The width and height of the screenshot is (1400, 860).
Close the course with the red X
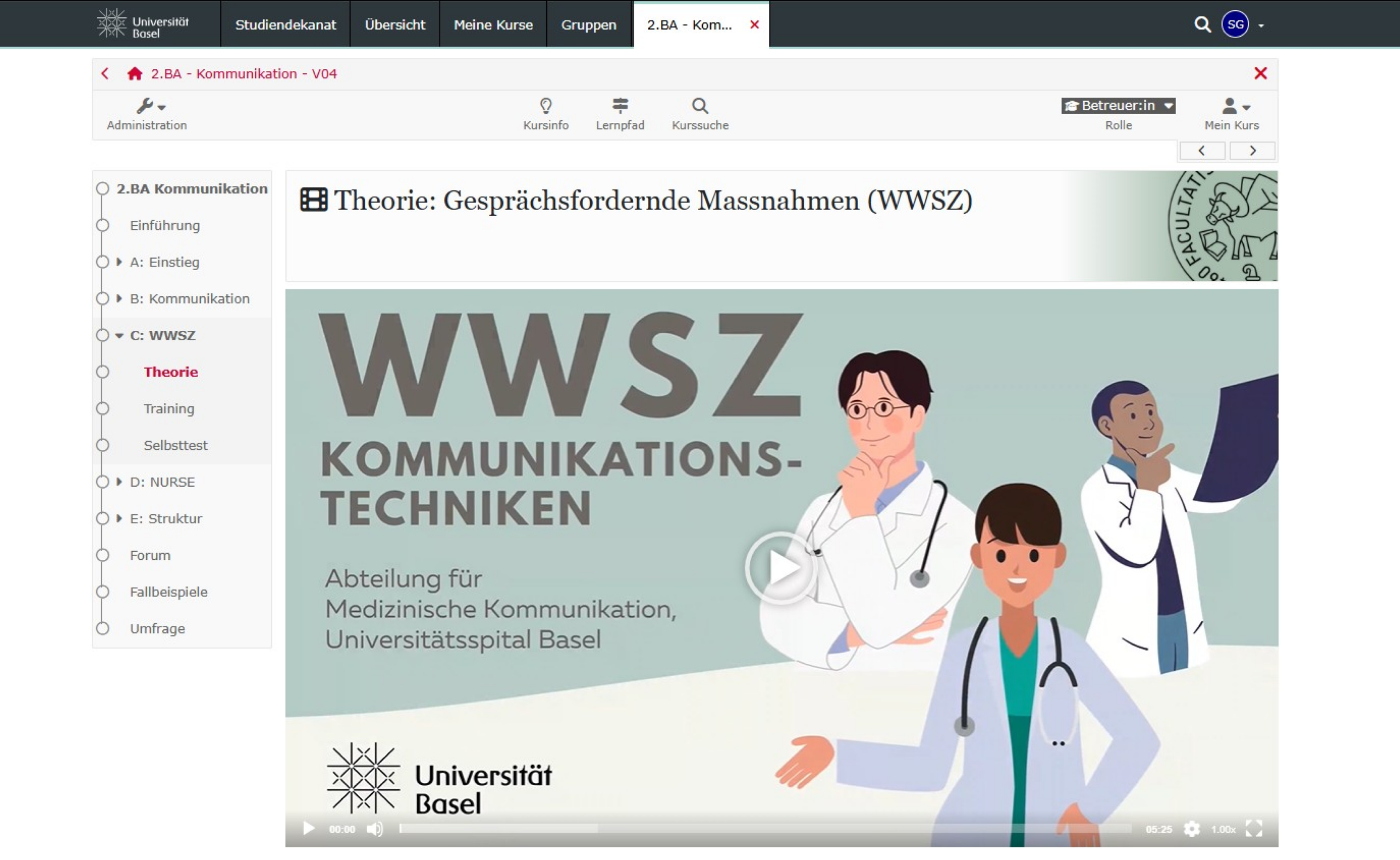click(1261, 73)
